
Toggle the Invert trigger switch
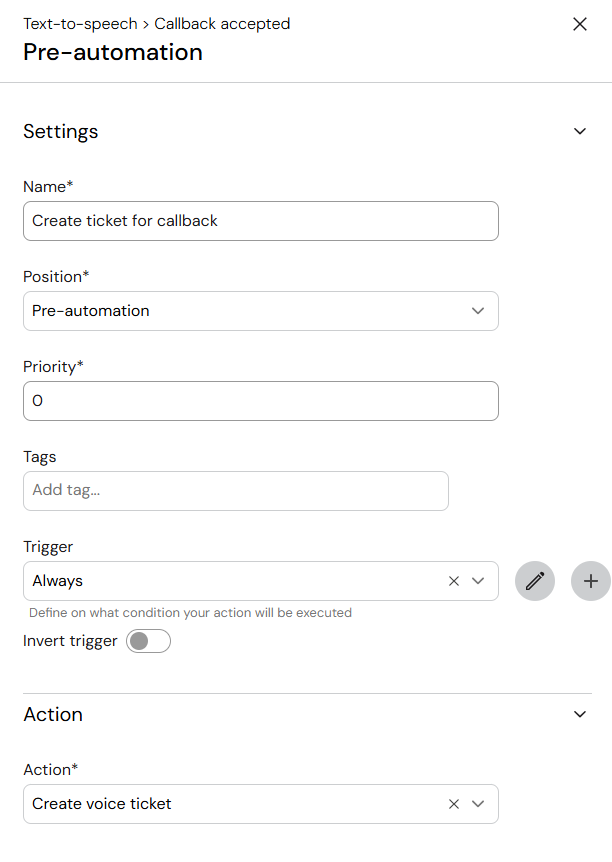[x=148, y=641]
